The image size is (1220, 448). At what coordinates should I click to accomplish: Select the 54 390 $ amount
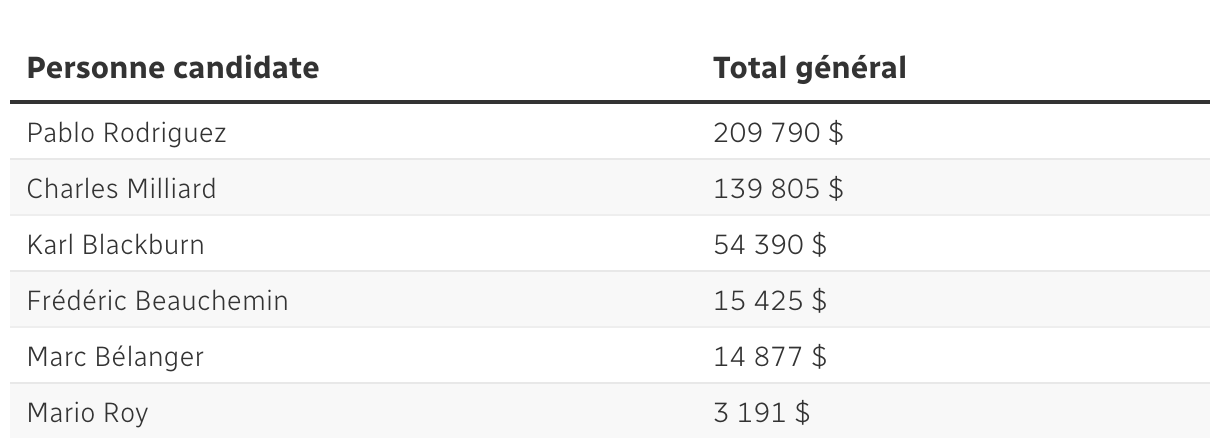point(770,245)
